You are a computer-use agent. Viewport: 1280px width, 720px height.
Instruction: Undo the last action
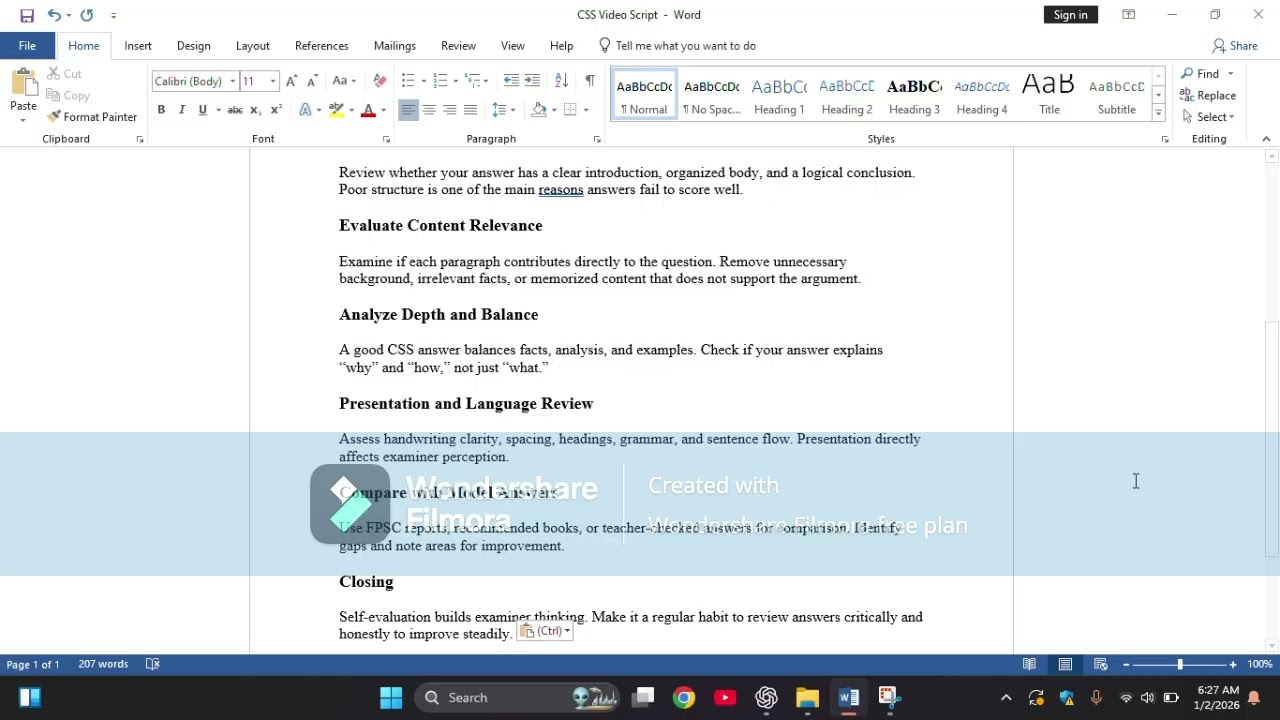pyautogui.click(x=54, y=15)
